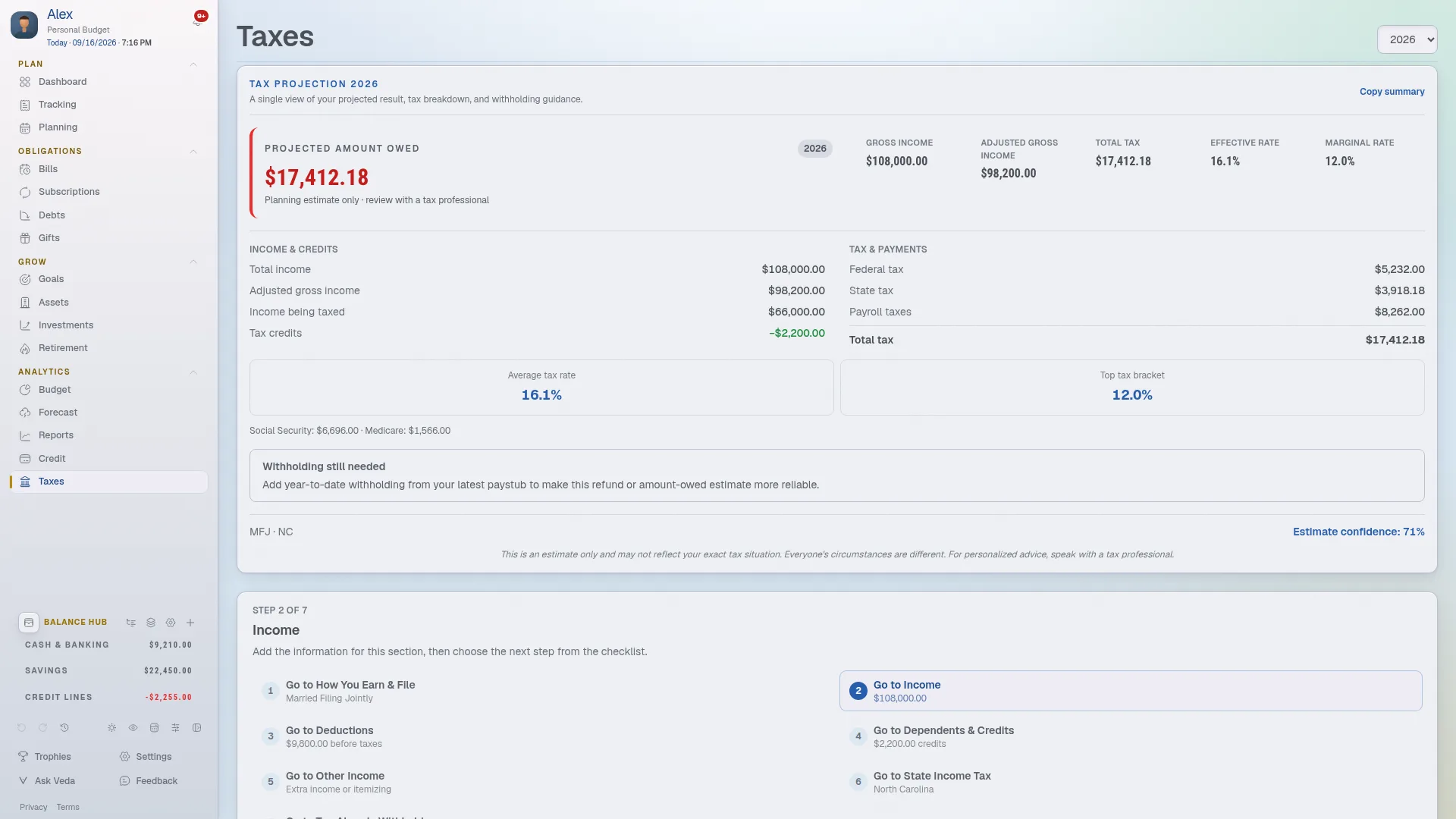Click the undo arrow icon

click(x=21, y=728)
